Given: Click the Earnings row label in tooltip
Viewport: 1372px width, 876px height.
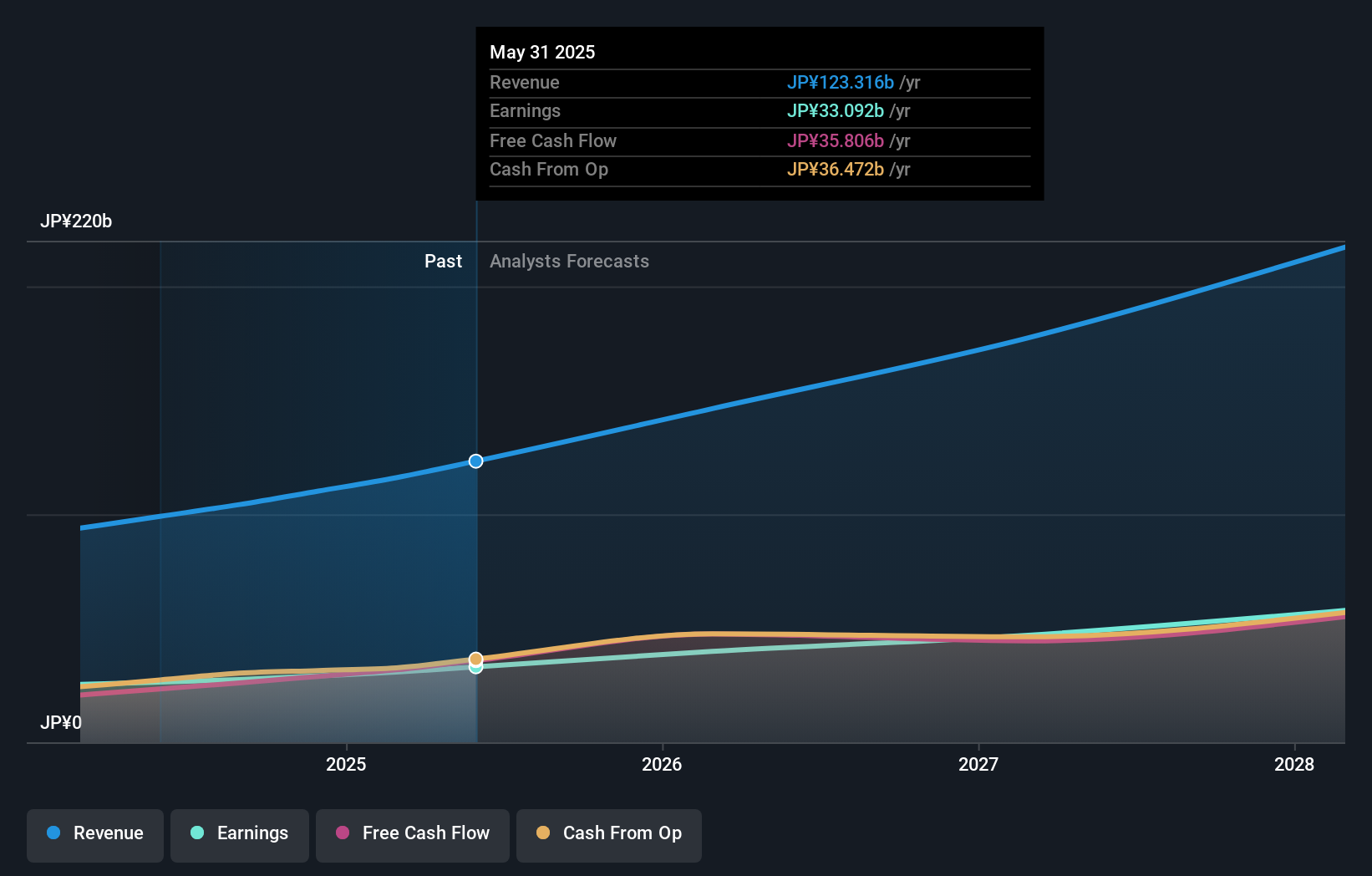Looking at the screenshot, I should 525,111.
